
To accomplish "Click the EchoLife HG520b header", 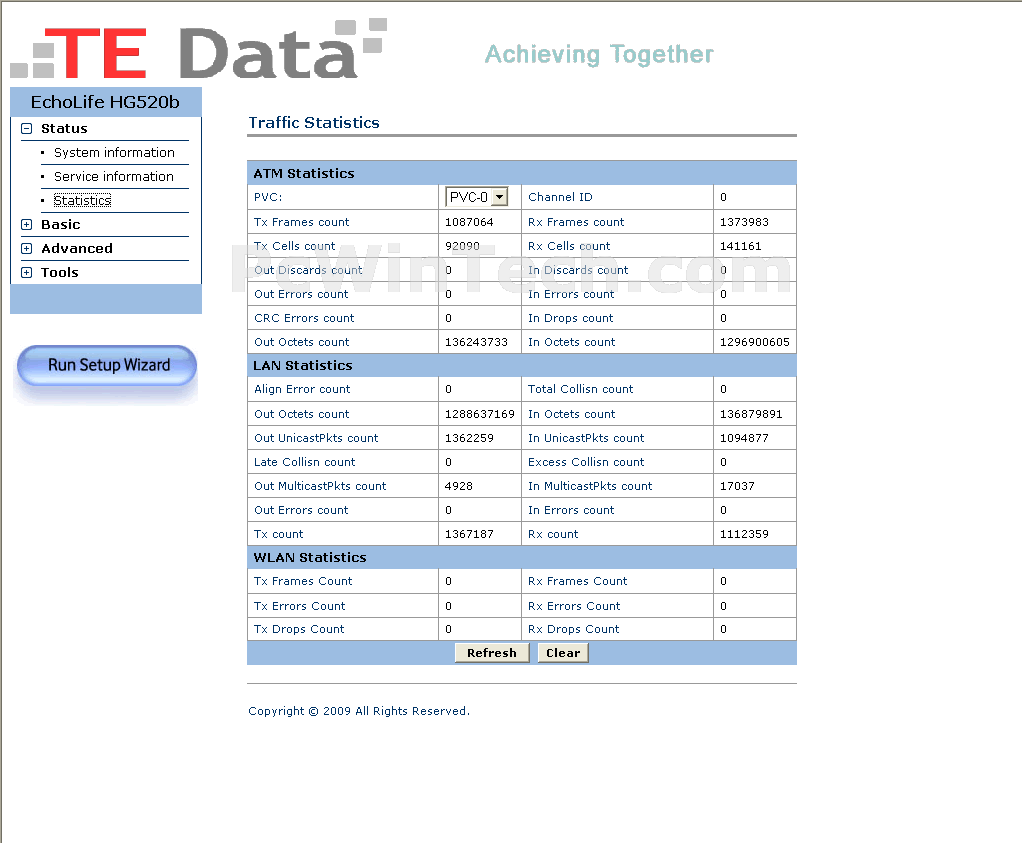I will (106, 102).
